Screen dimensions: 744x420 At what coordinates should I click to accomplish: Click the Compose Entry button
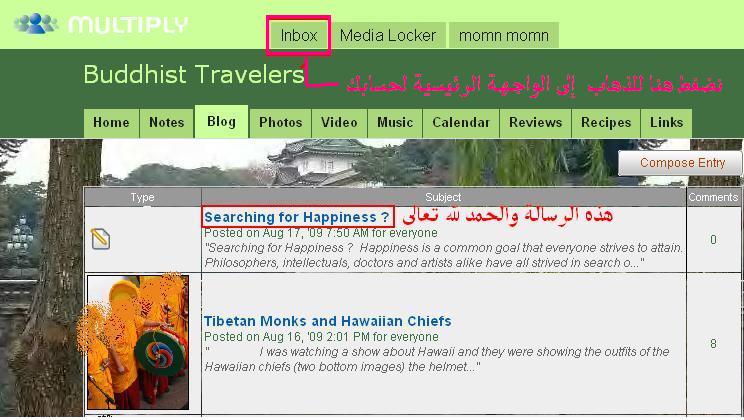pos(681,163)
